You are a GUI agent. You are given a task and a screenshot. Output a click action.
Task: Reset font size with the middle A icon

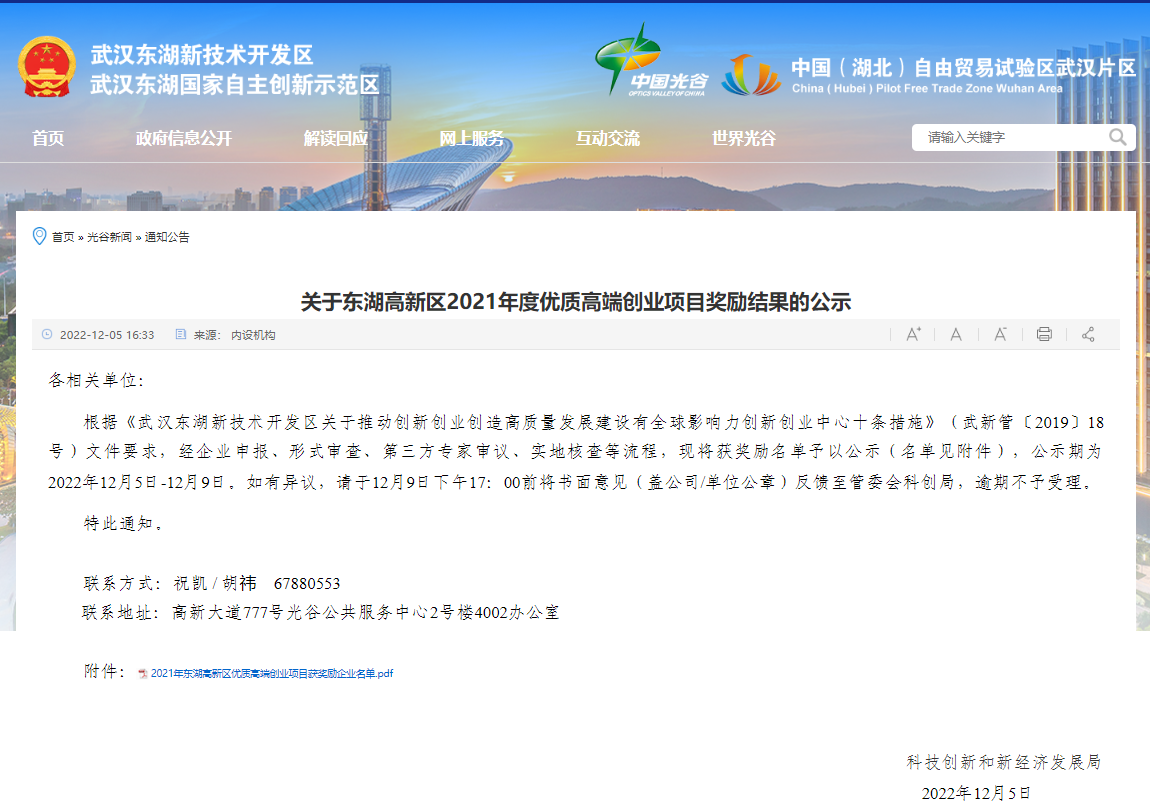[x=956, y=334]
